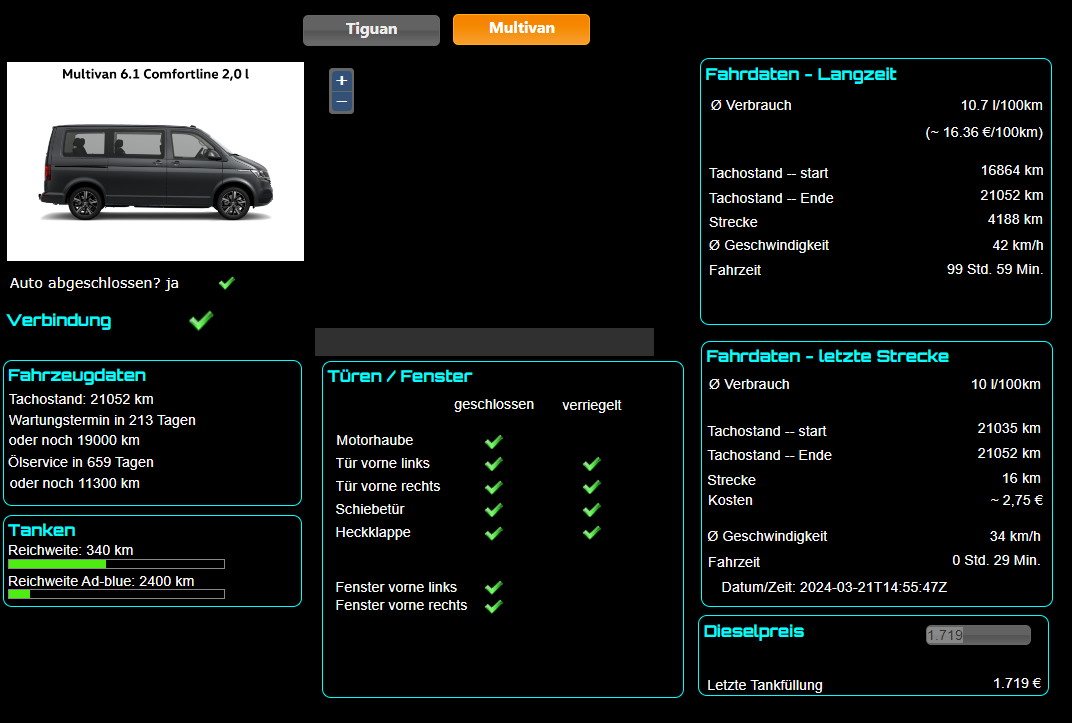Image resolution: width=1072 pixels, height=723 pixels.
Task: Click the gray bar below the map
Action: [484, 342]
